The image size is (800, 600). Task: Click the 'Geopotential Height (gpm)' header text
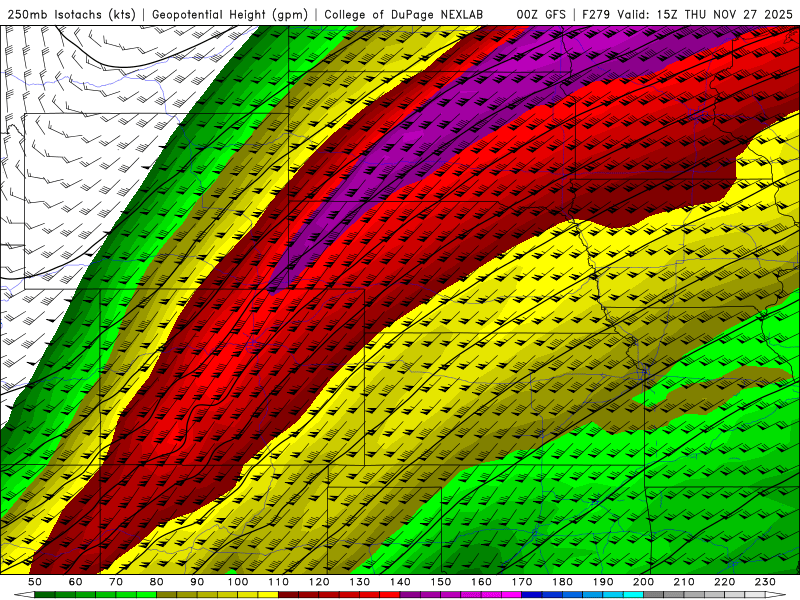230,14
